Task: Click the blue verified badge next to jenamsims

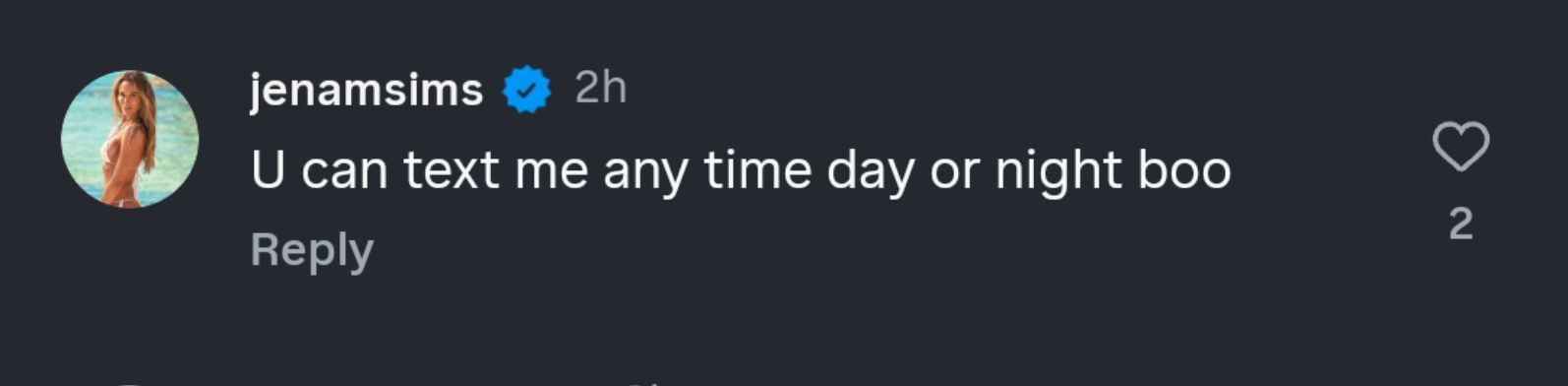Action: tap(527, 90)
